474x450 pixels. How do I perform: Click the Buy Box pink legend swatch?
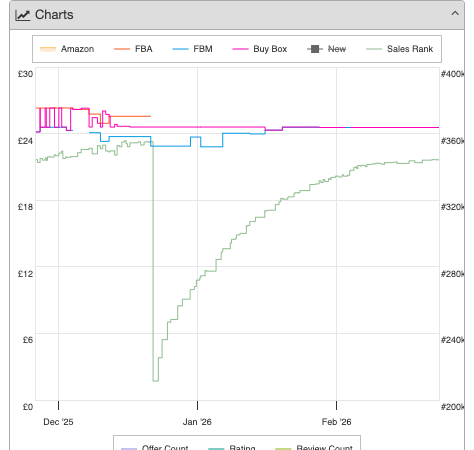(x=241, y=49)
